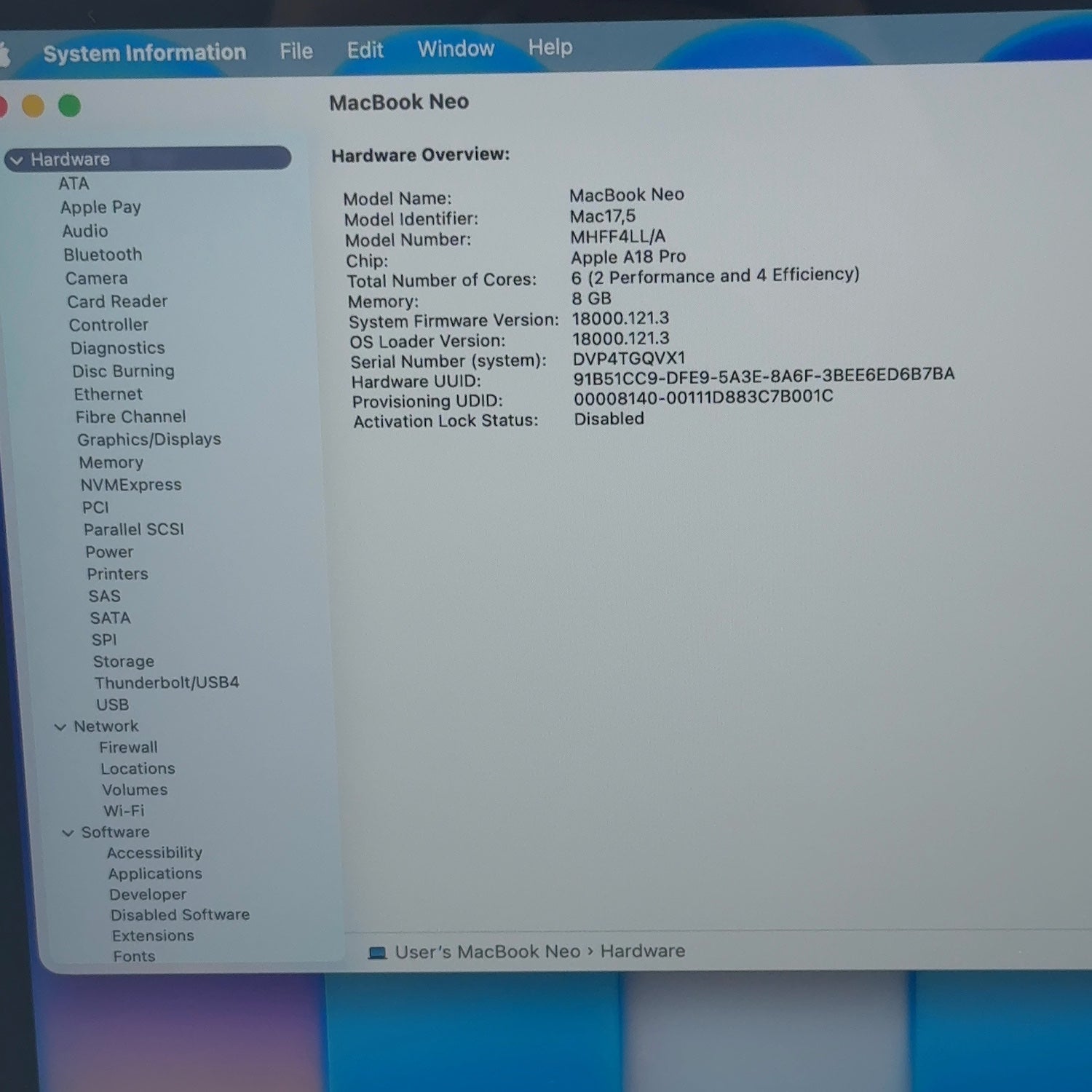Select Audio in the sidebar
1092x1092 pixels.
click(x=84, y=231)
